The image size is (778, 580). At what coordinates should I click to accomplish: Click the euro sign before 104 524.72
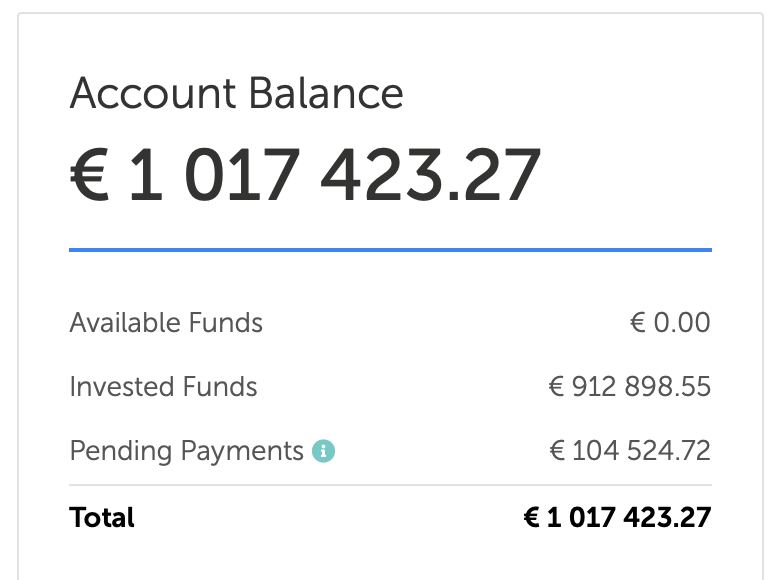558,451
